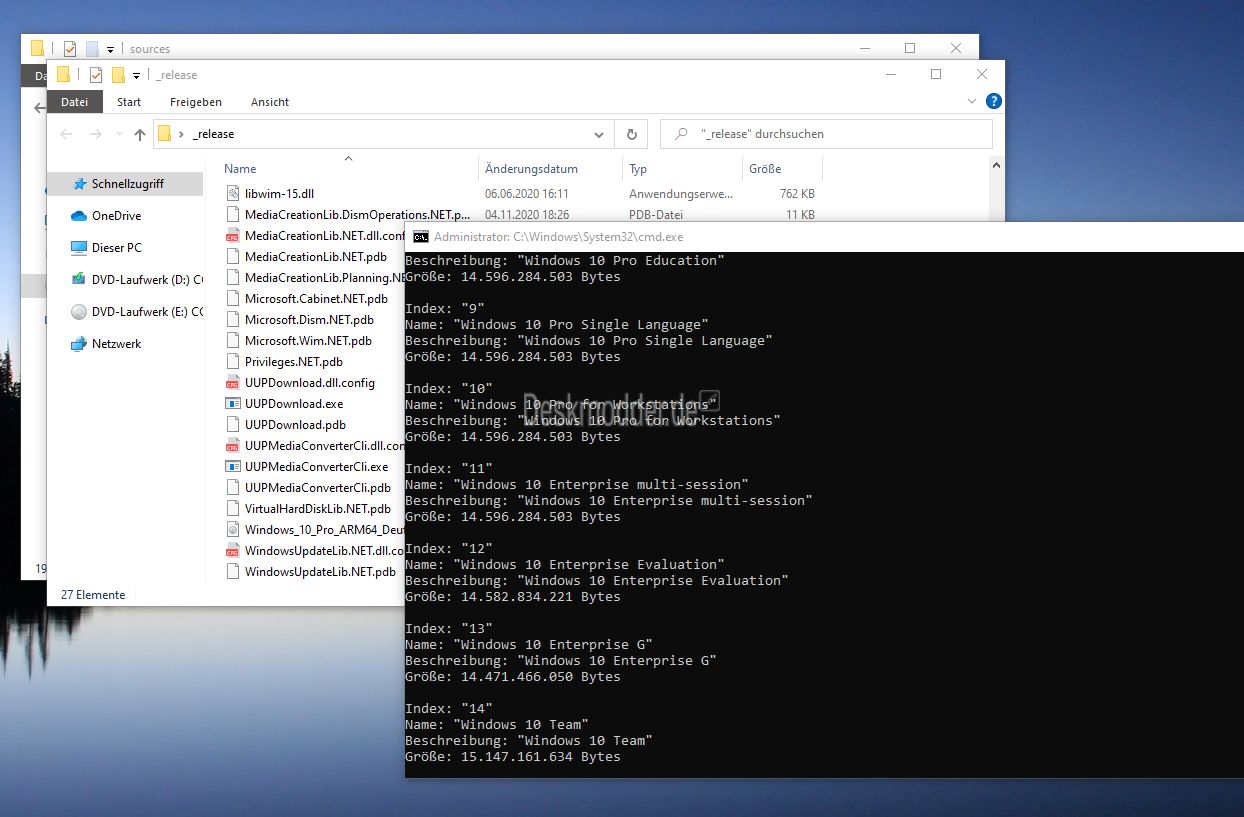Click the libwim-15.dll modification date 06.06.2020 16:11
The width and height of the screenshot is (1244, 817).
pos(527,194)
